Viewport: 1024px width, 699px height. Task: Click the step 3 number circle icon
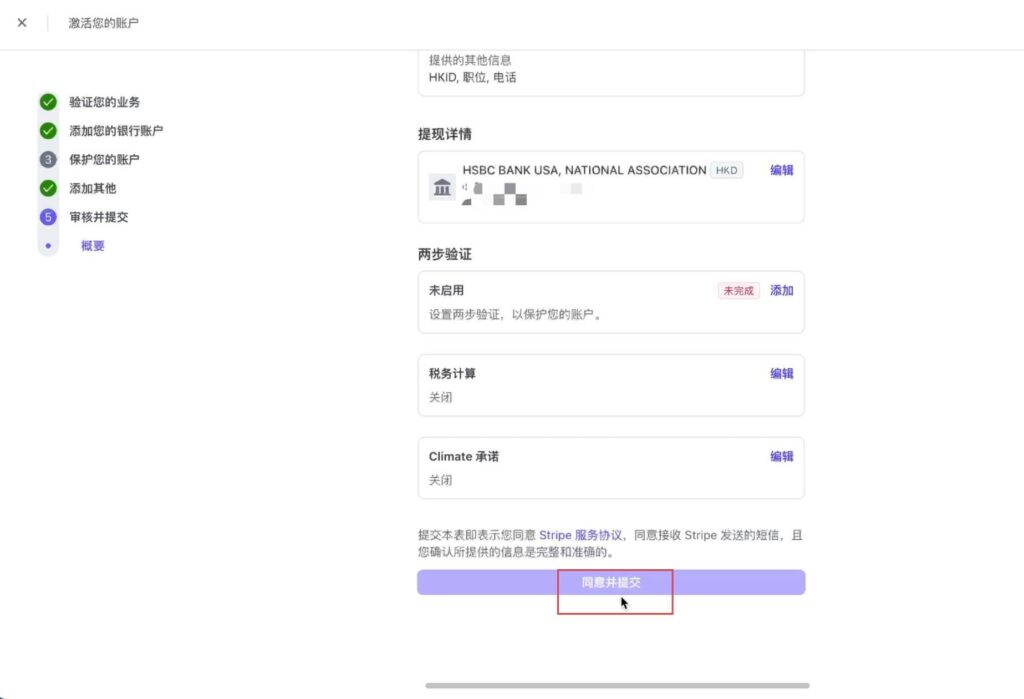click(48, 160)
